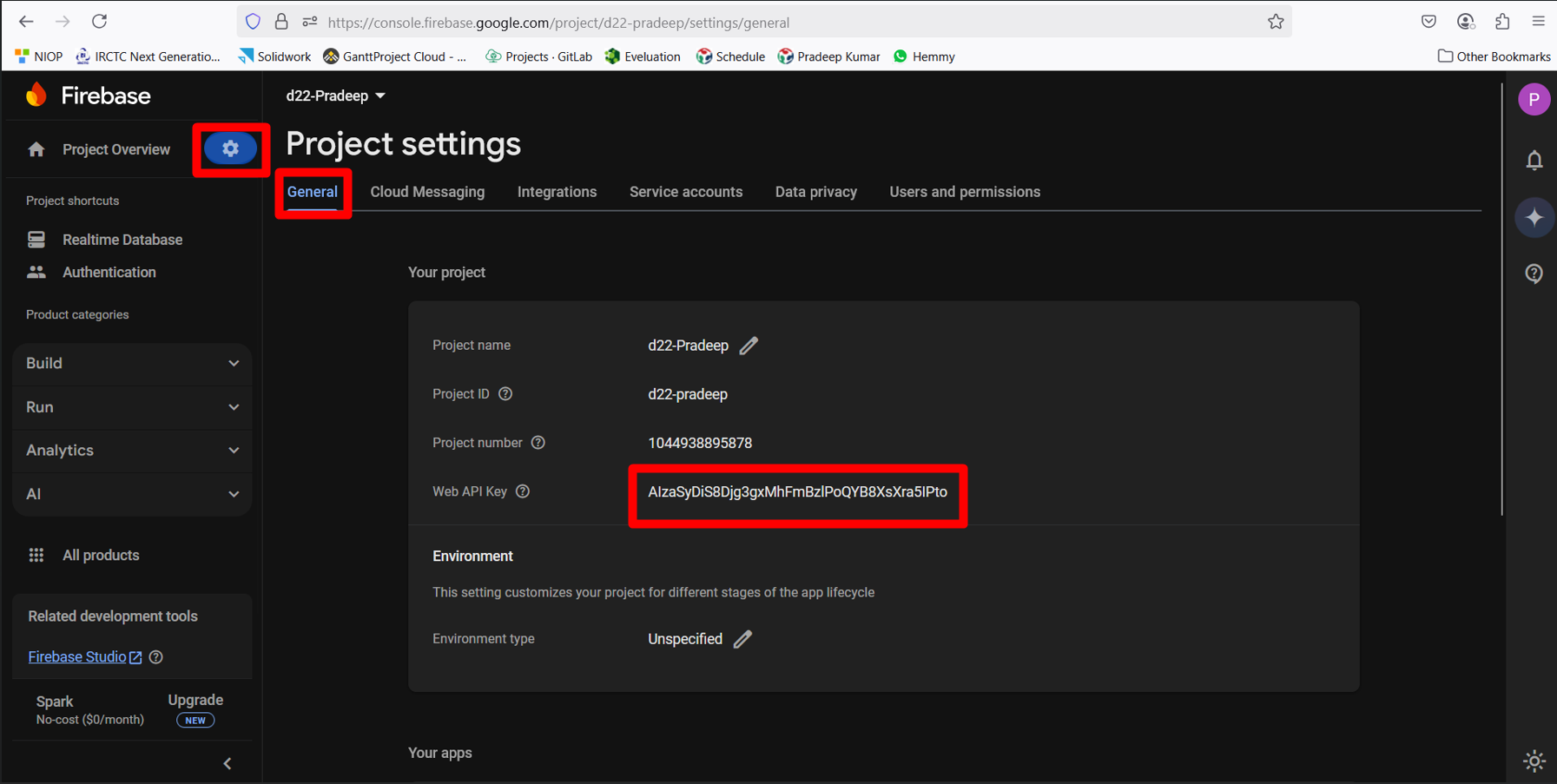This screenshot has height=784, width=1557.
Task: Click the Firebase flame logo
Action: [x=36, y=96]
